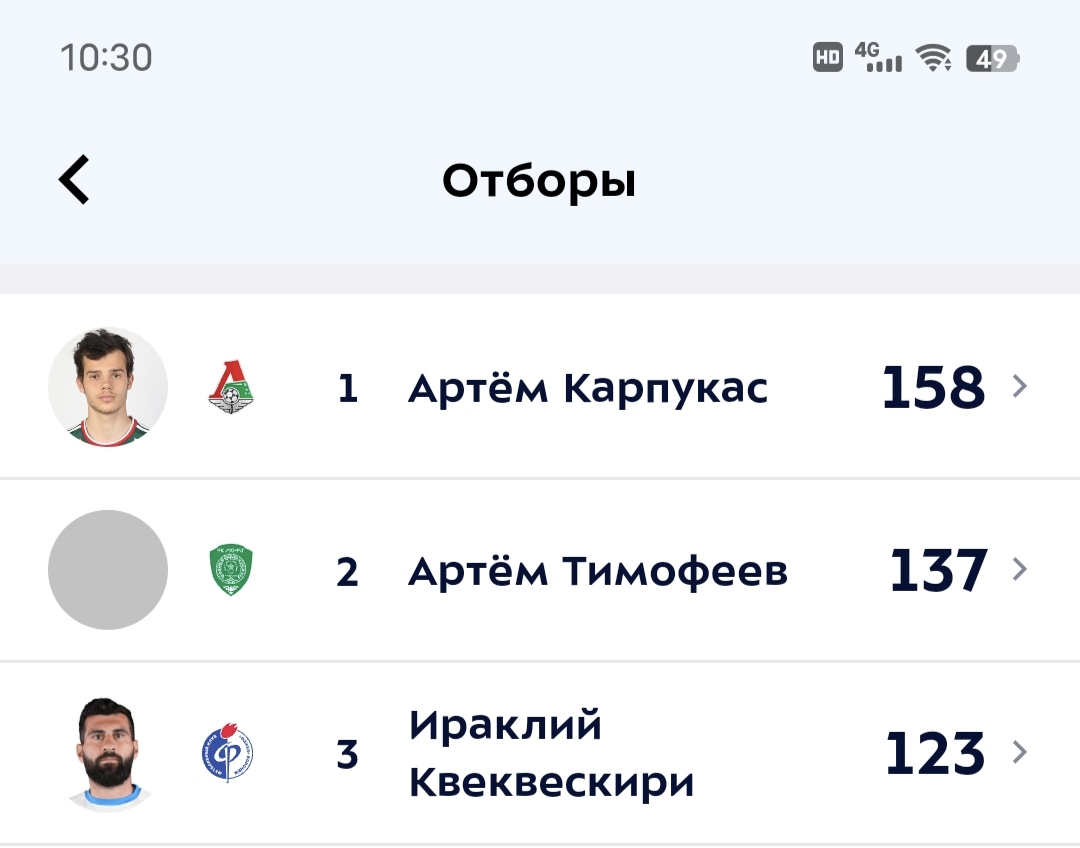Open Ираклий Квеквескири player photo
The height and width of the screenshot is (848, 1080).
(x=108, y=753)
